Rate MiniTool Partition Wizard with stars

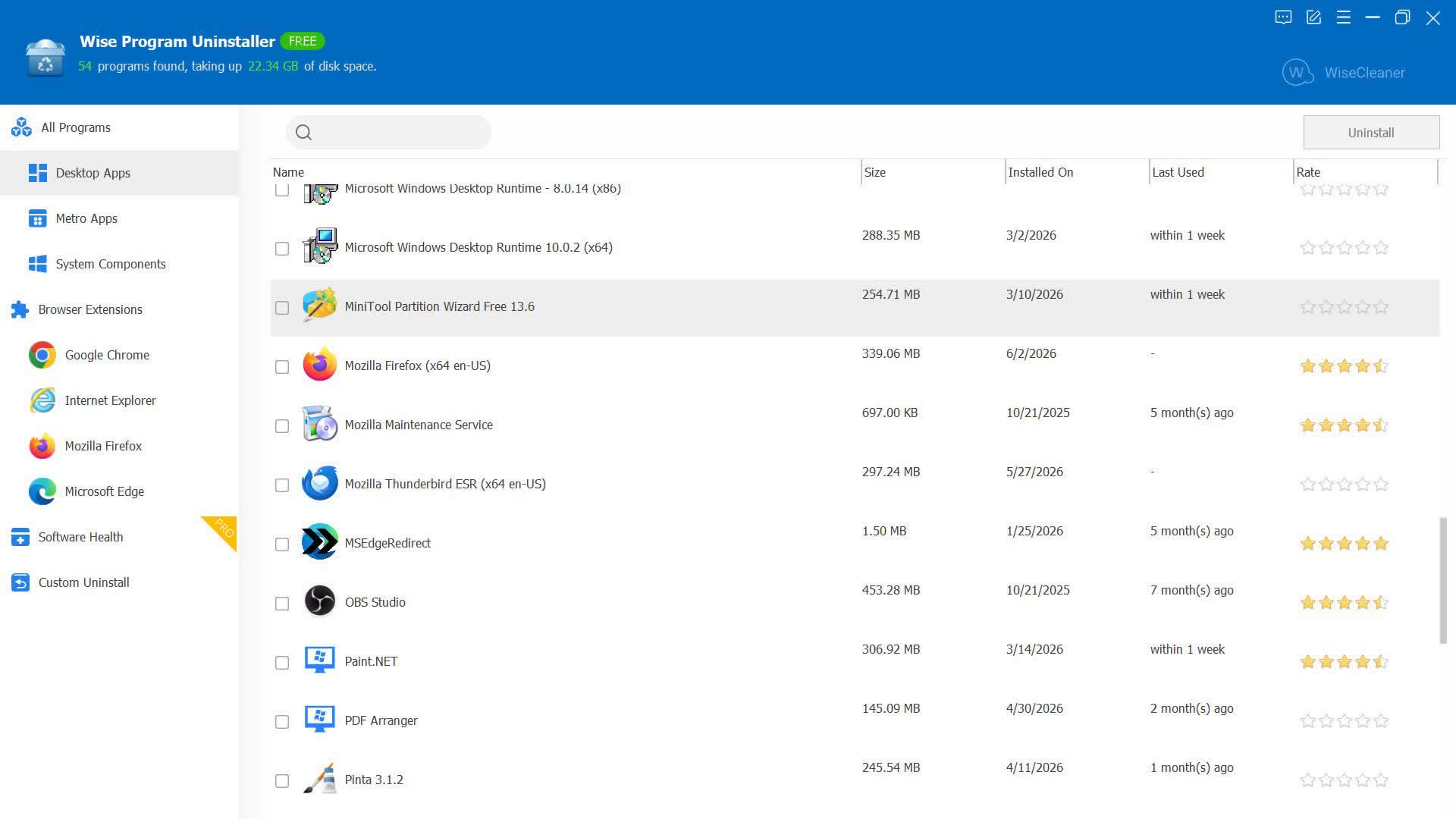pos(1345,307)
